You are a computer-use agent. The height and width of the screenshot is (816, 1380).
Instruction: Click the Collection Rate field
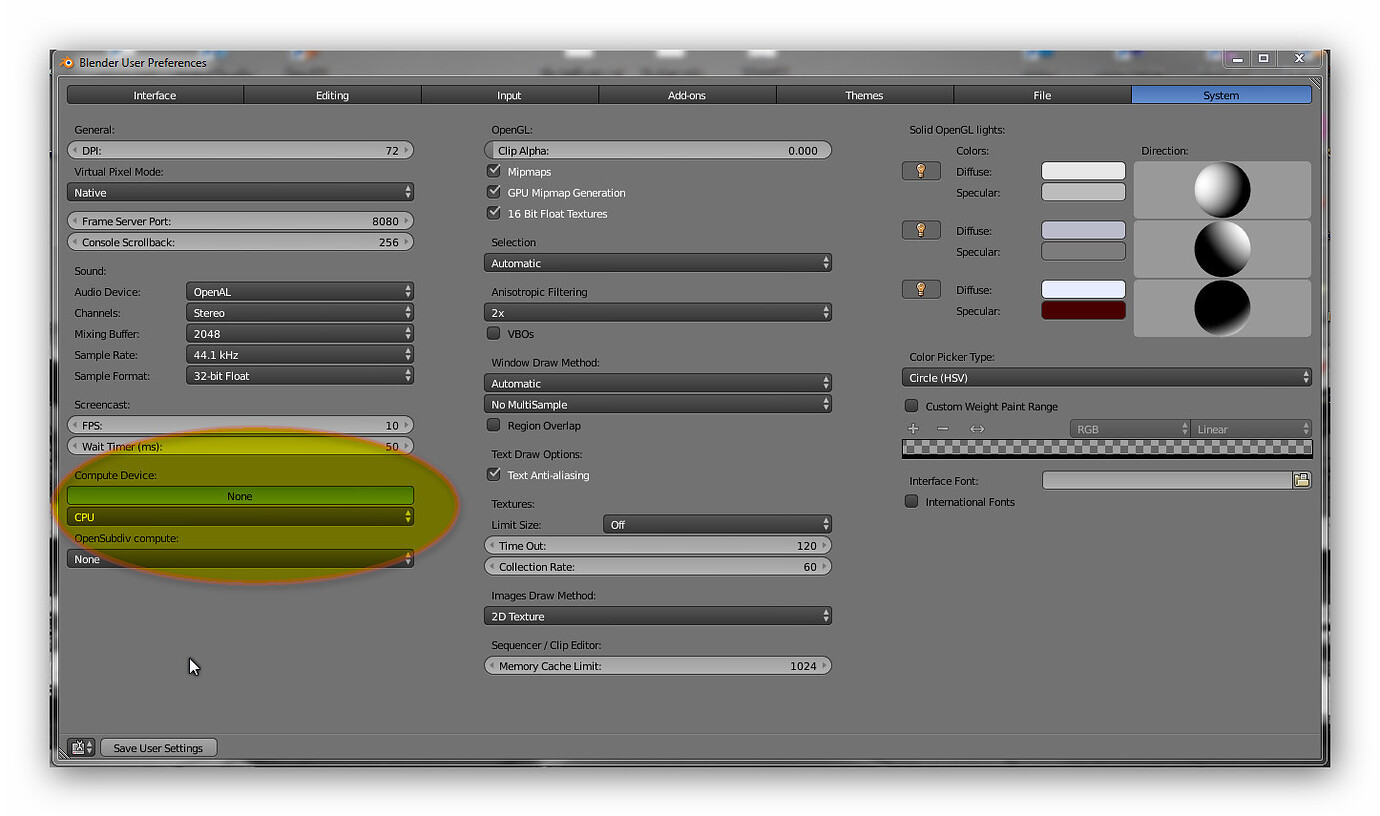tap(658, 566)
